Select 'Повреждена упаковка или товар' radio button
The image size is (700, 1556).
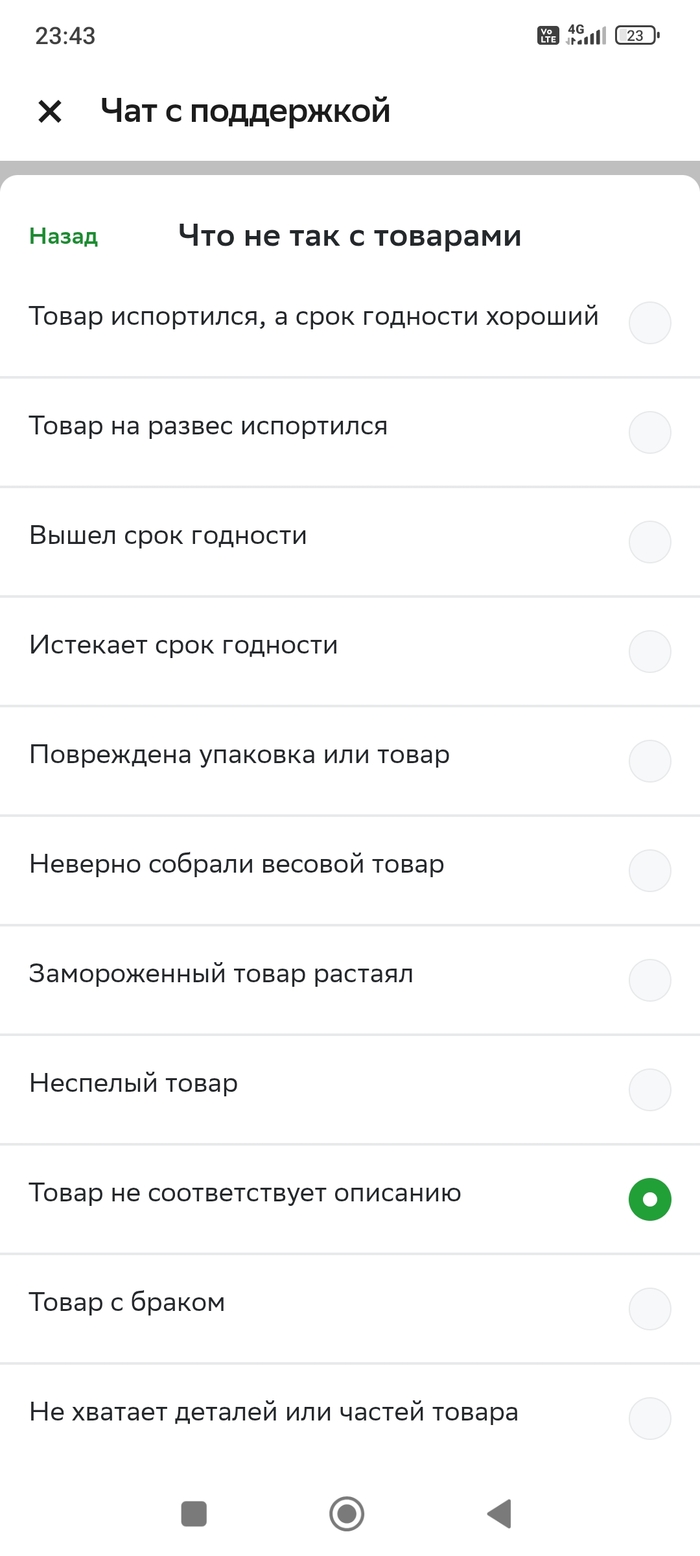click(x=649, y=760)
